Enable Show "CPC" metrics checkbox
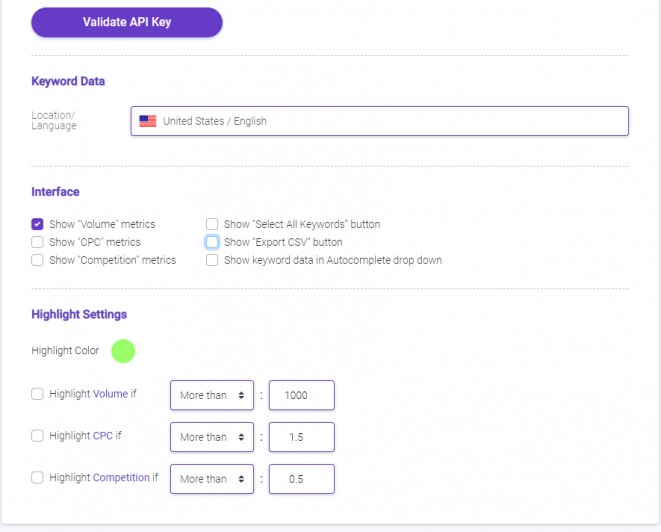 click(37, 242)
